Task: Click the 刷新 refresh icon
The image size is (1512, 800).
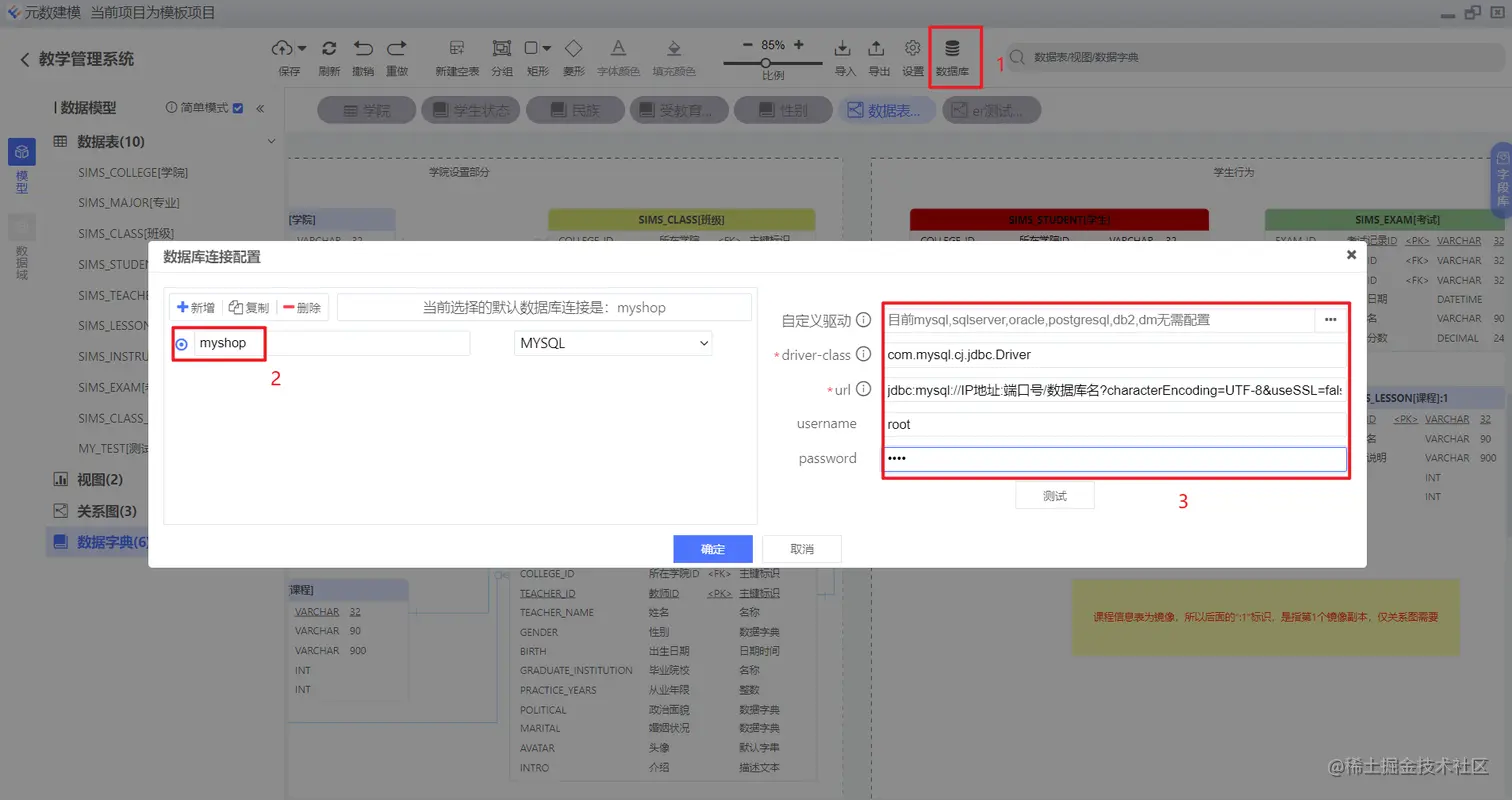Action: 329,48
